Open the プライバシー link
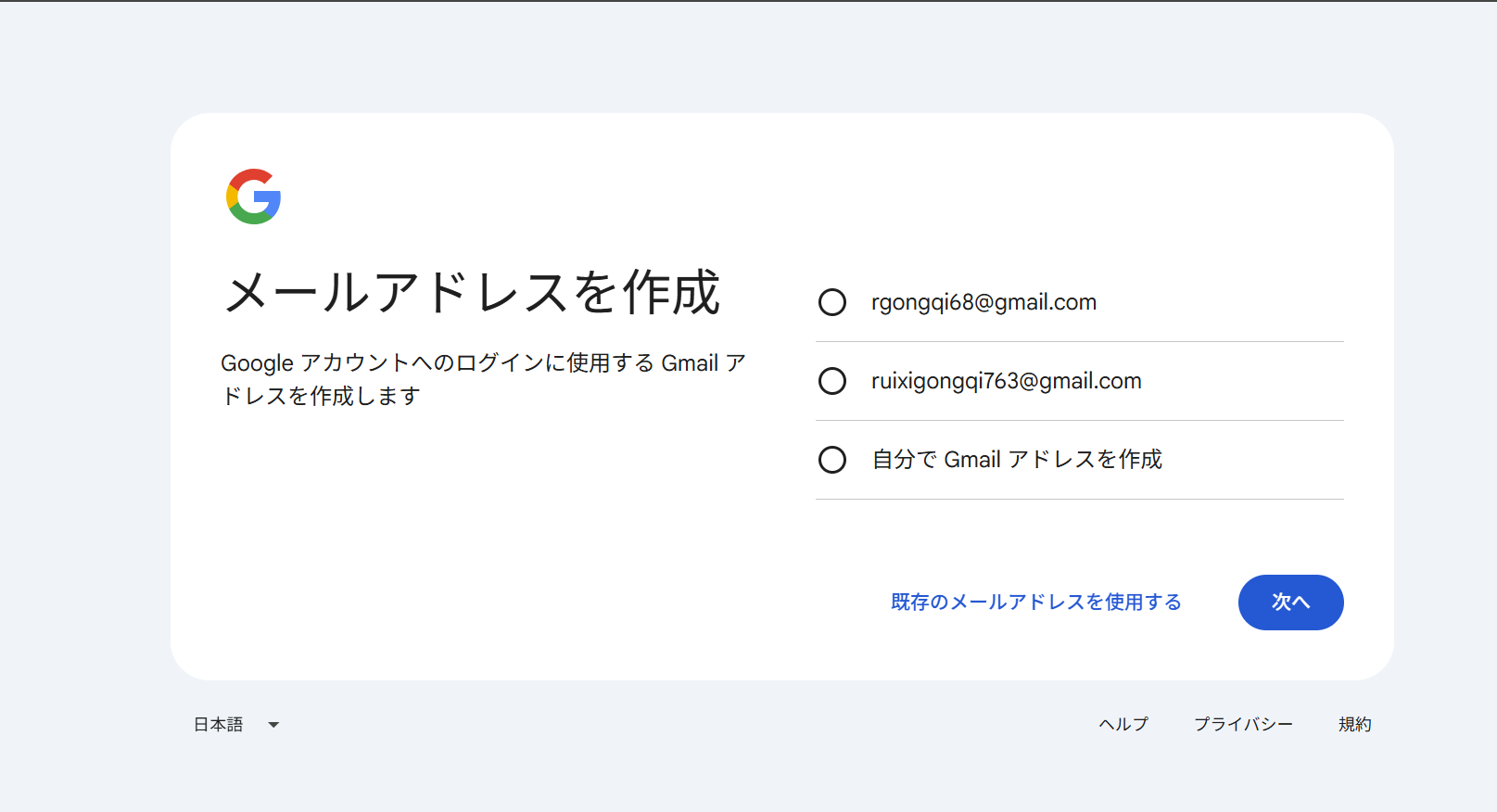The height and width of the screenshot is (812, 1497). pos(1243,725)
